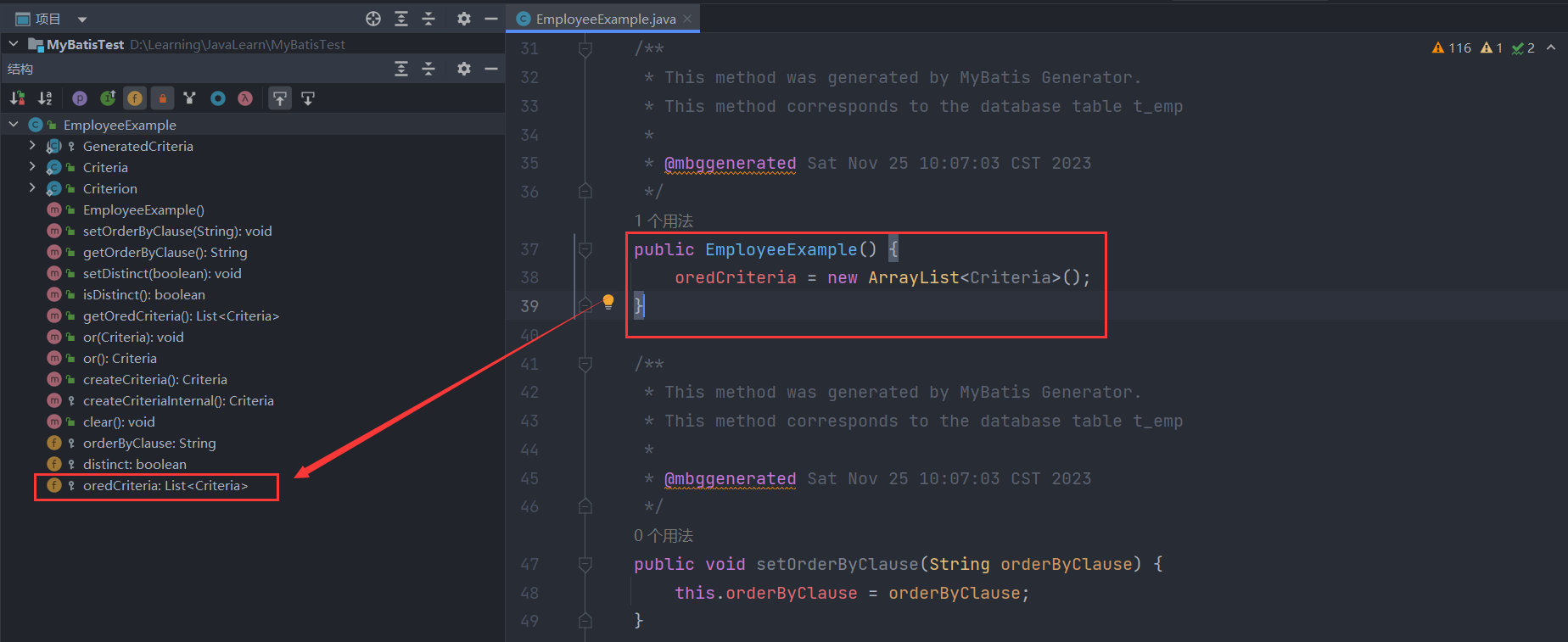The width and height of the screenshot is (1568, 642).
Task: Open project panel settings gear
Action: [x=463, y=19]
